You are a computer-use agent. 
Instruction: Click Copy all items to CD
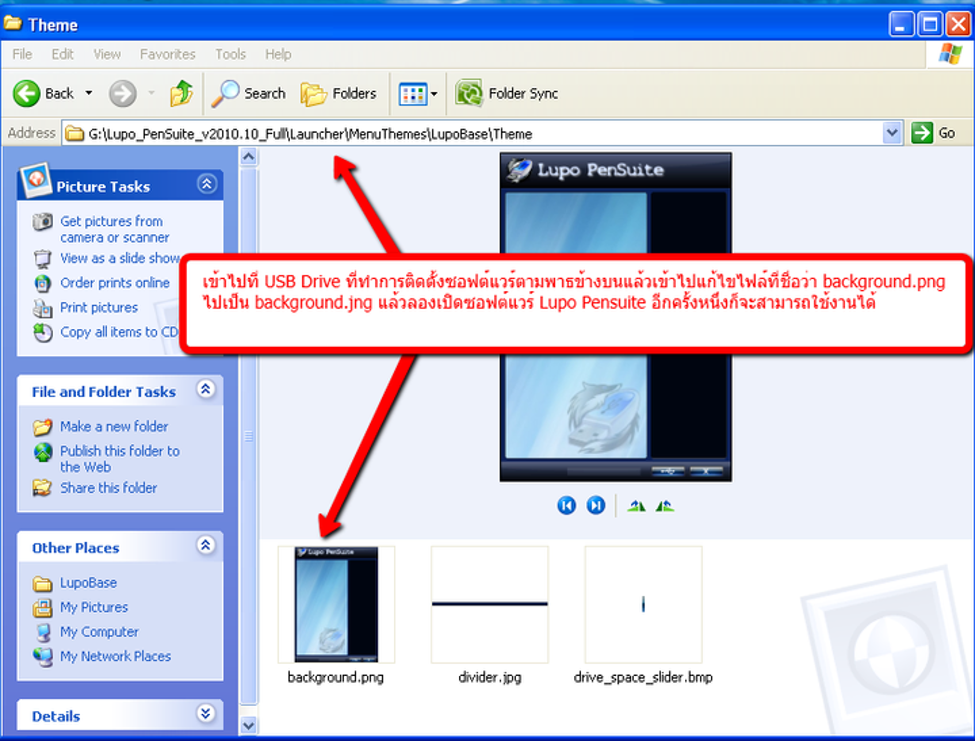point(119,332)
